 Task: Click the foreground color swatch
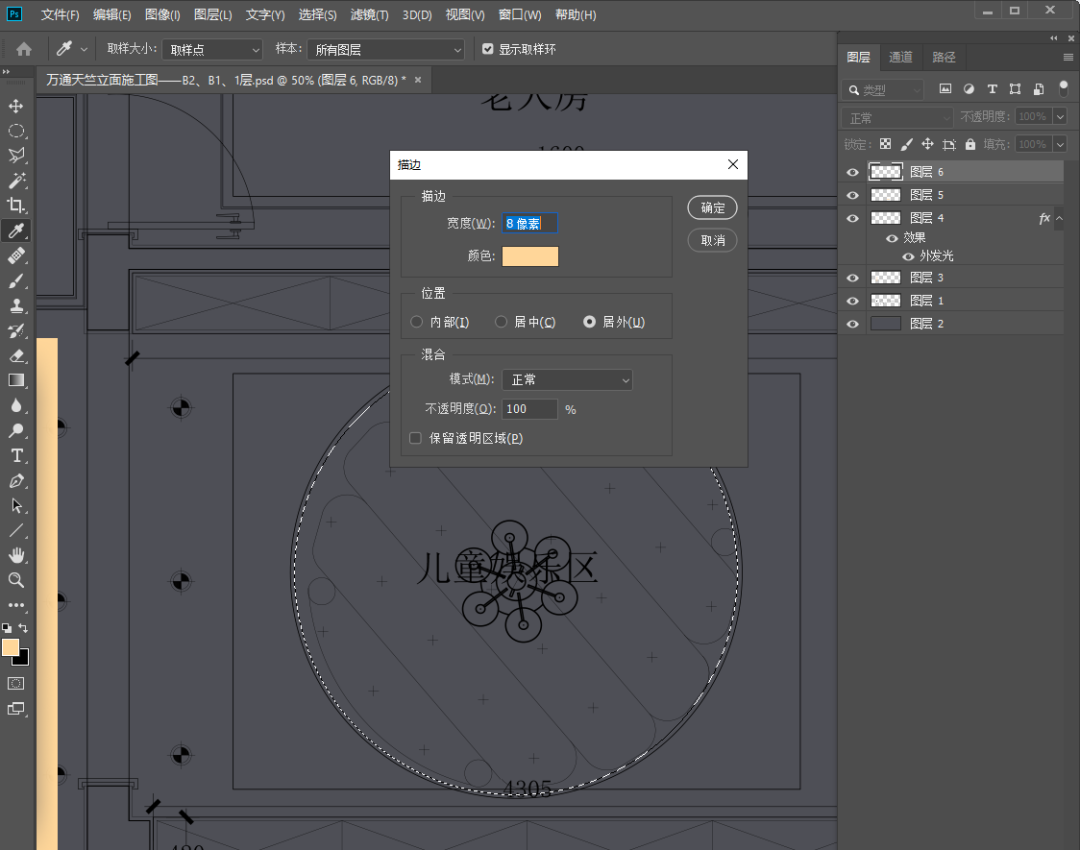point(10,647)
